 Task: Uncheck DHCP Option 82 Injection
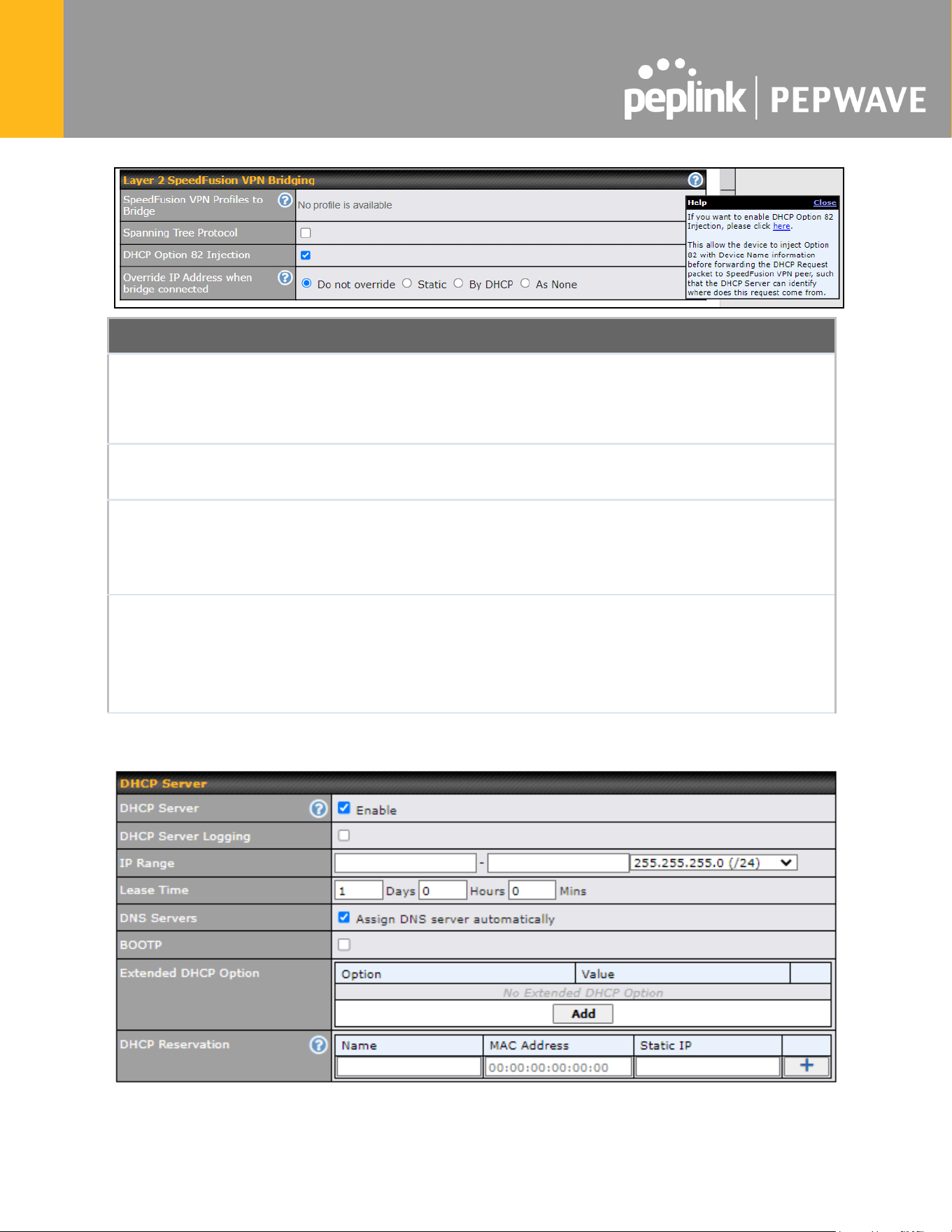pos(306,255)
